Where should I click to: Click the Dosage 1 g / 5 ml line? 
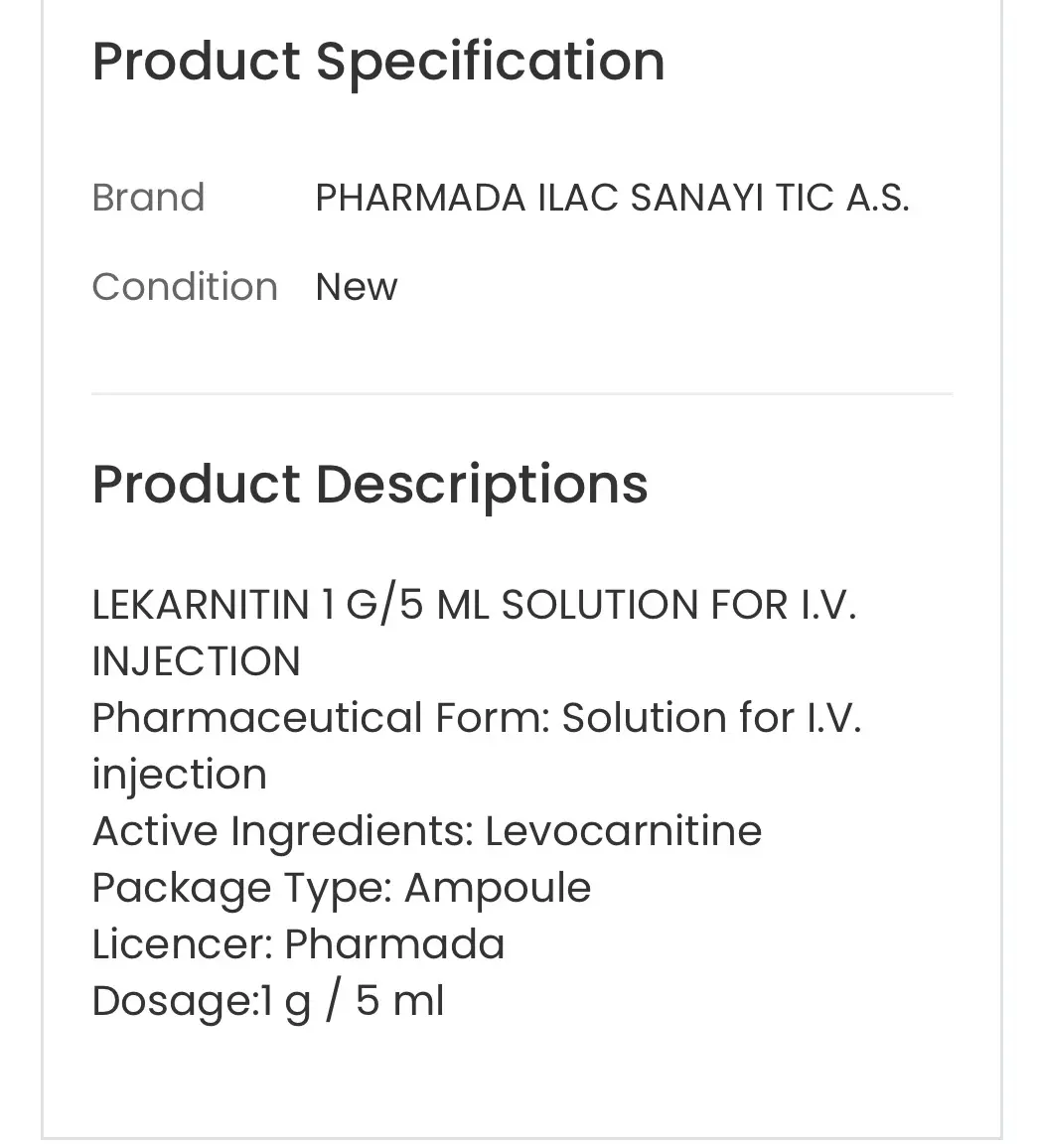[x=268, y=1001]
